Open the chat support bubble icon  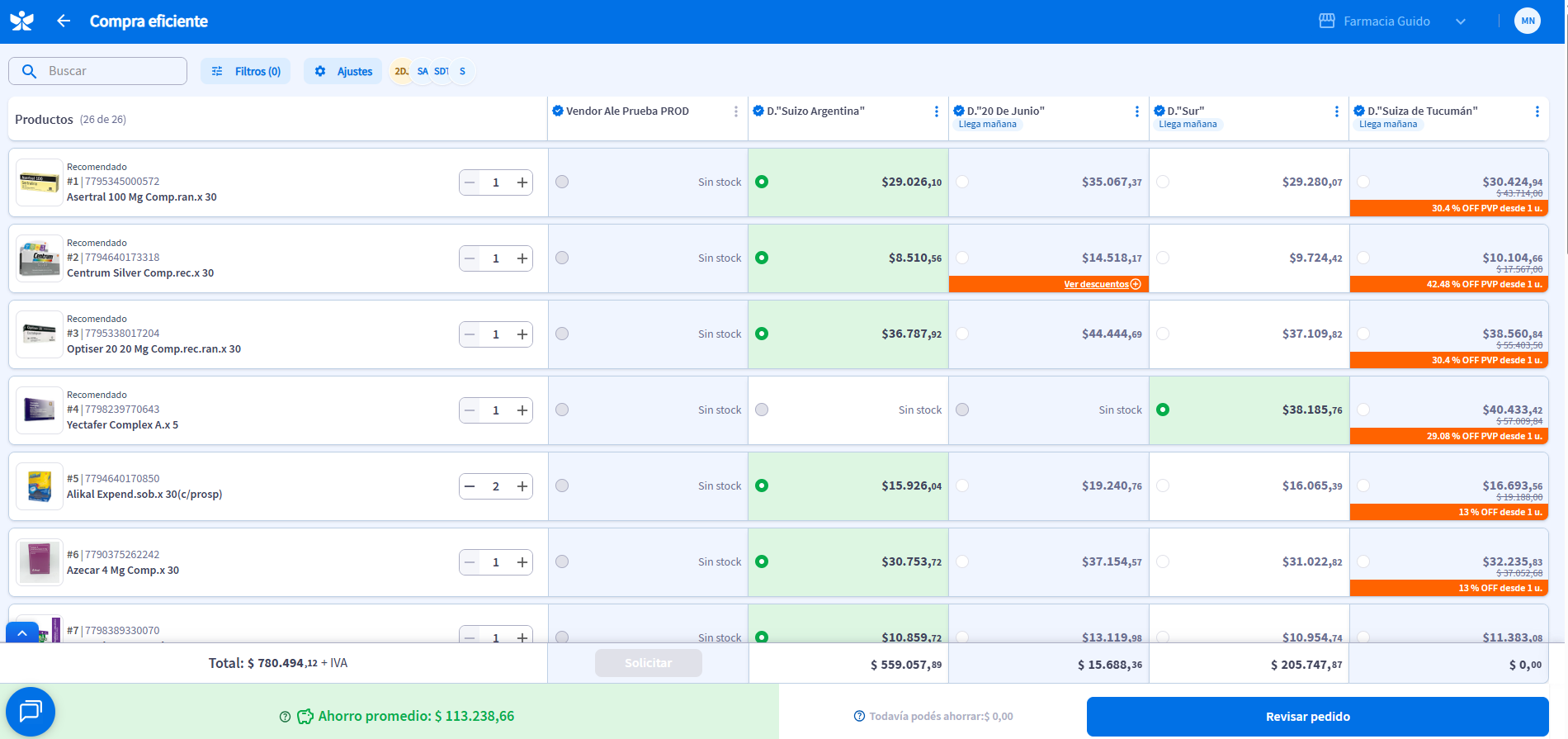[31, 711]
